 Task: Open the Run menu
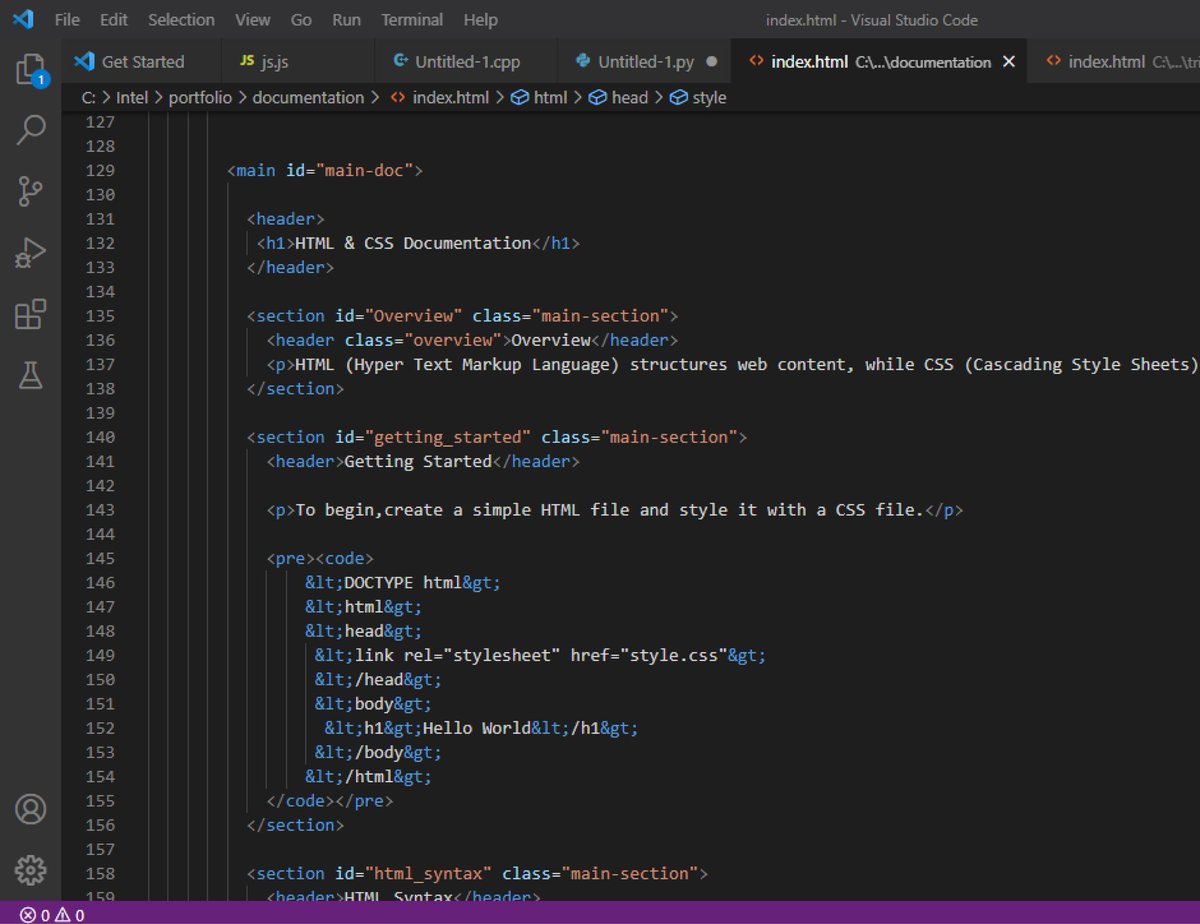click(x=347, y=19)
